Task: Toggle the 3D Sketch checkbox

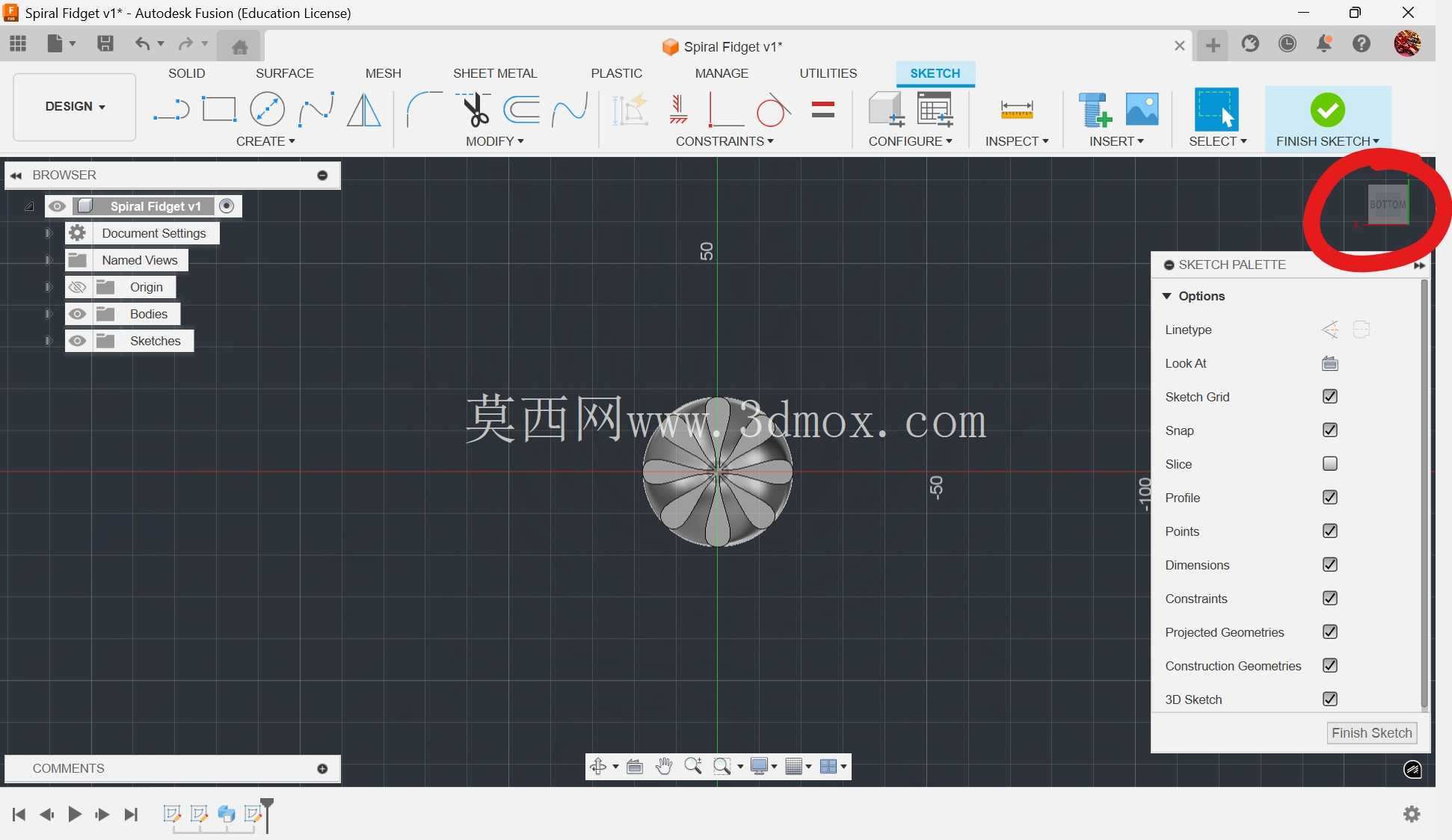Action: 1329,699
